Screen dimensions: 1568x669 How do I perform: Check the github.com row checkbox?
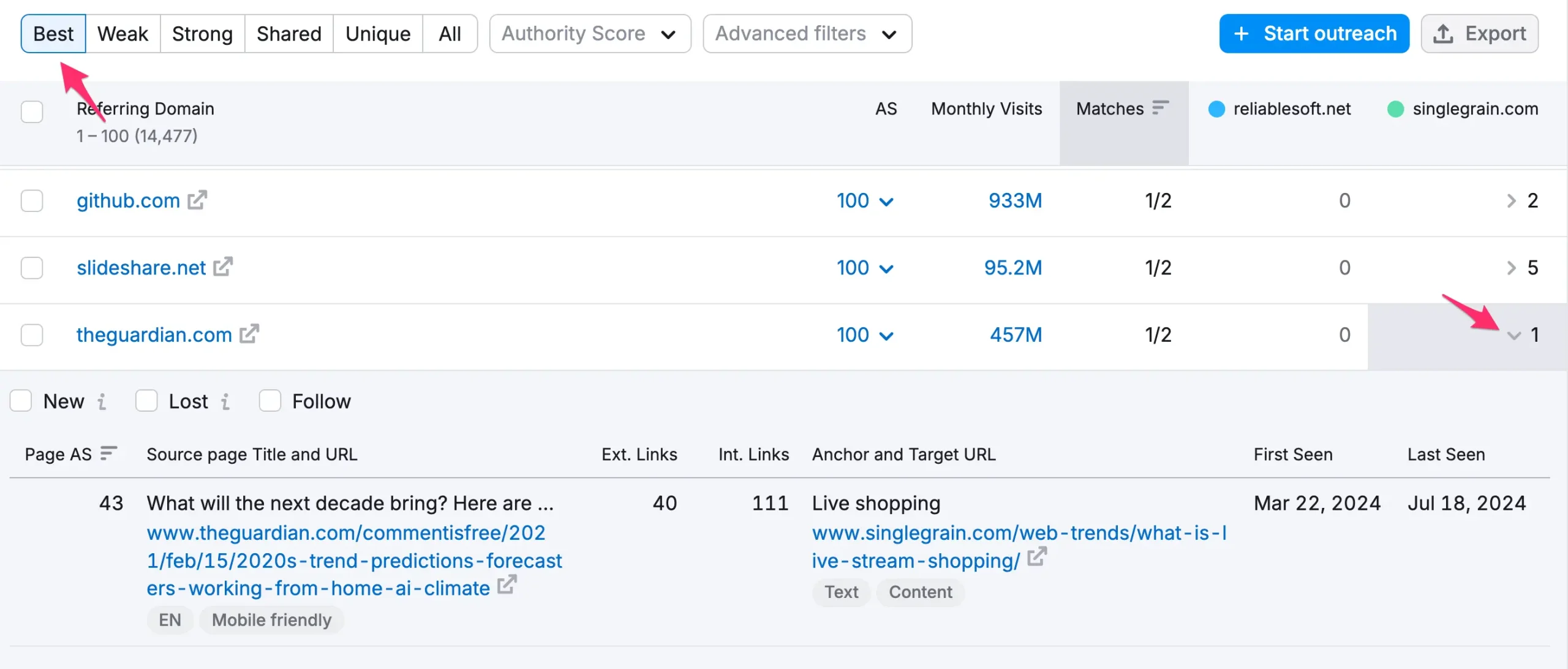point(32,201)
